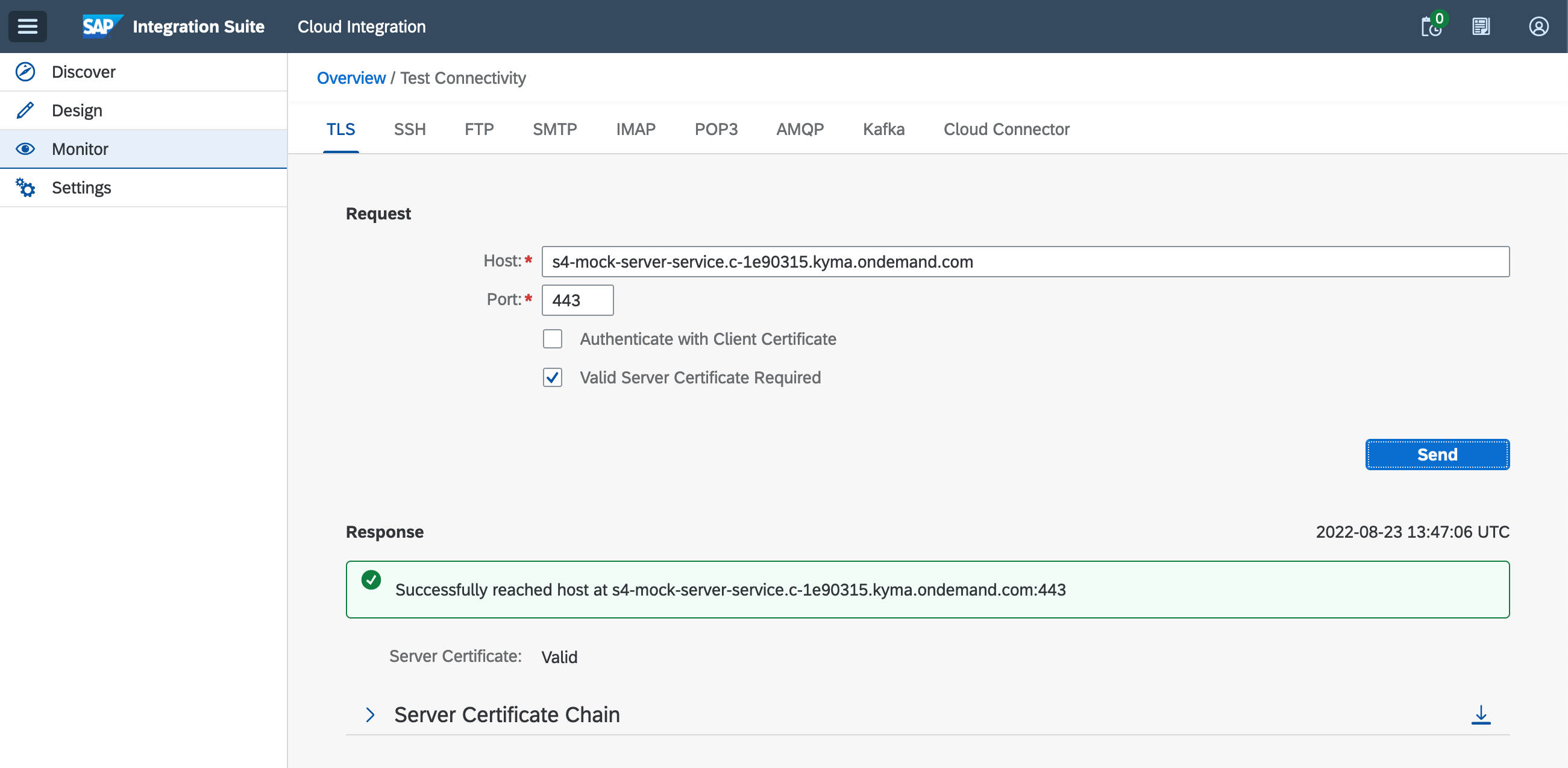This screenshot has height=768, width=1568.
Task: Click the Monitor eye icon
Action: 25,150
